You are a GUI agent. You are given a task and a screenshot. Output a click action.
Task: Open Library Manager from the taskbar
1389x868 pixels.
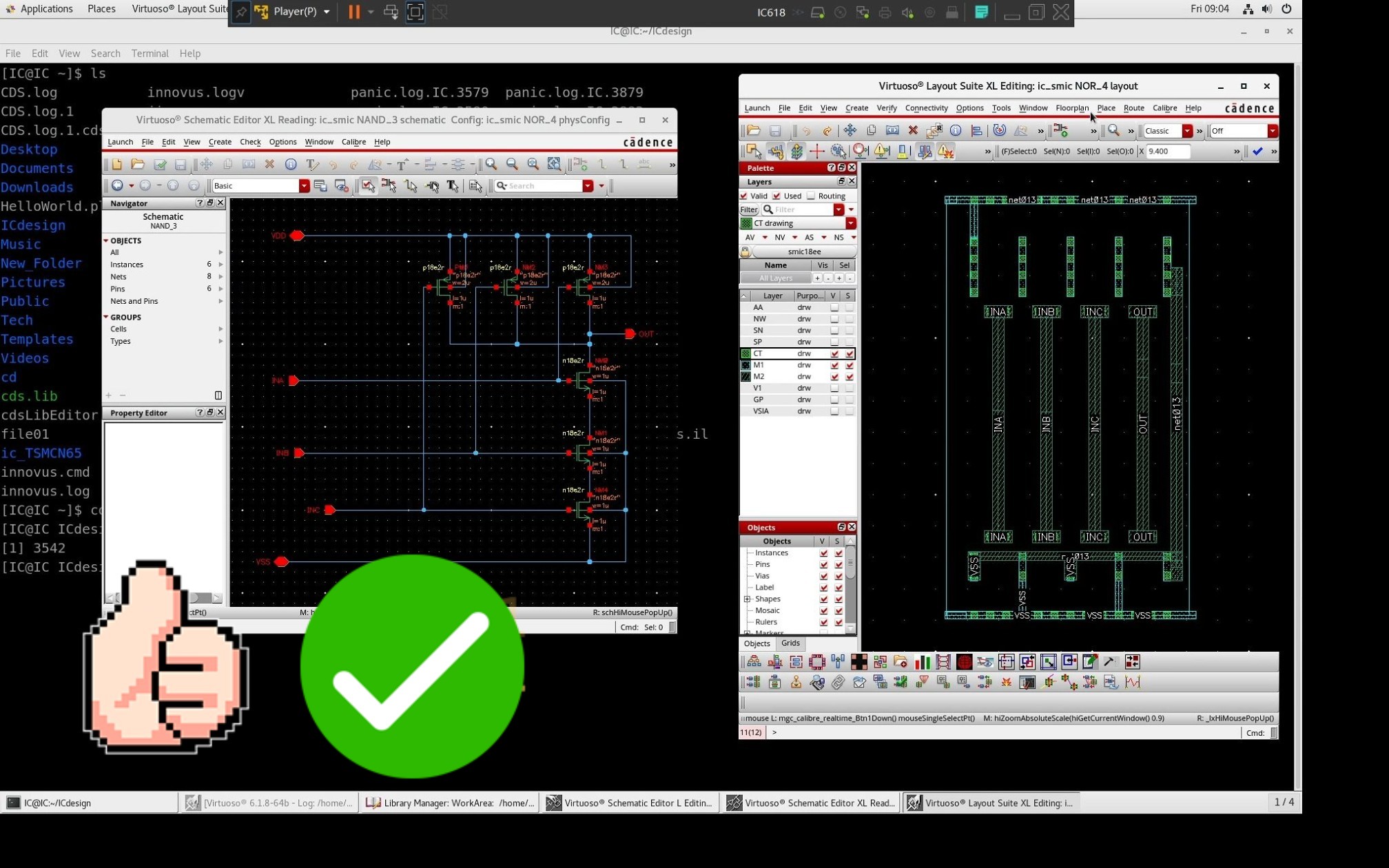click(451, 803)
